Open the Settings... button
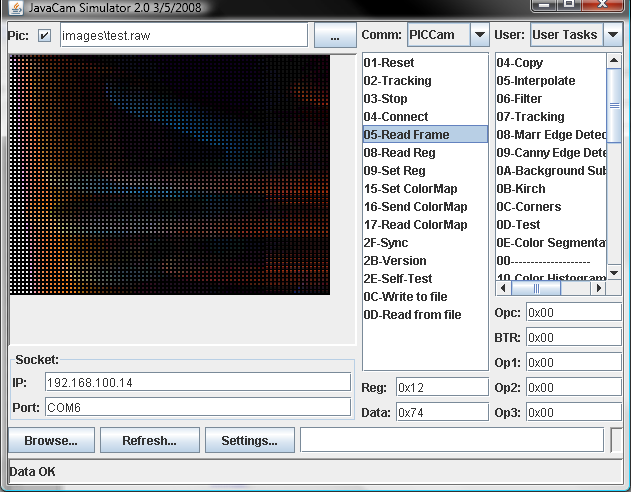The height and width of the screenshot is (492, 631). tap(249, 440)
